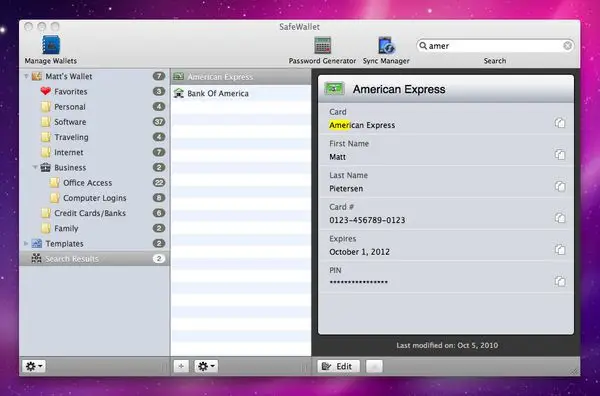The width and height of the screenshot is (600, 396).
Task: Open the card list gear menu
Action: 206,366
